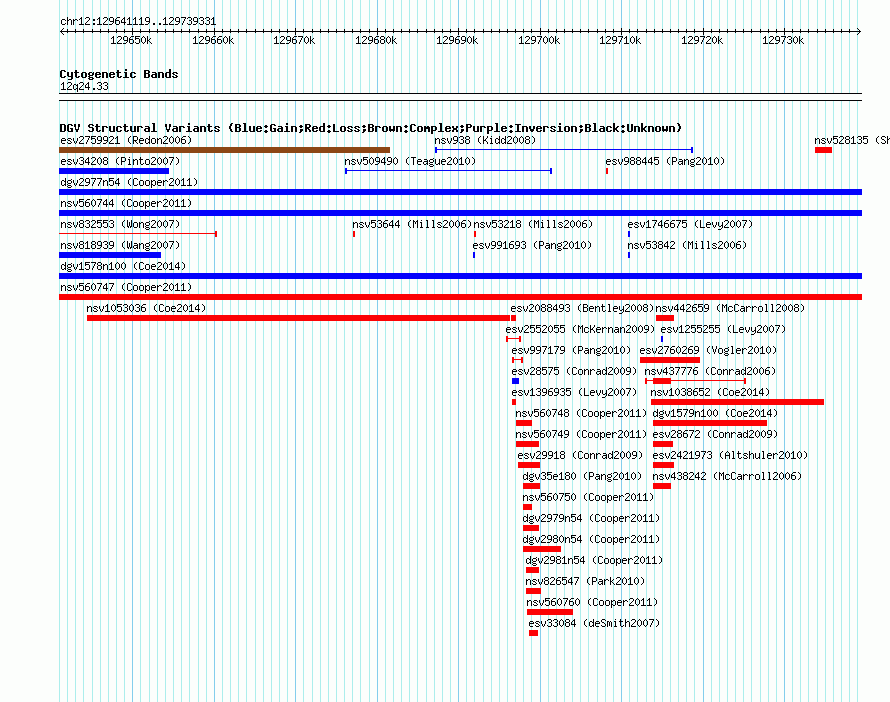
Task: Click the red nsv560760 loss bar
Action: [x=549, y=612]
